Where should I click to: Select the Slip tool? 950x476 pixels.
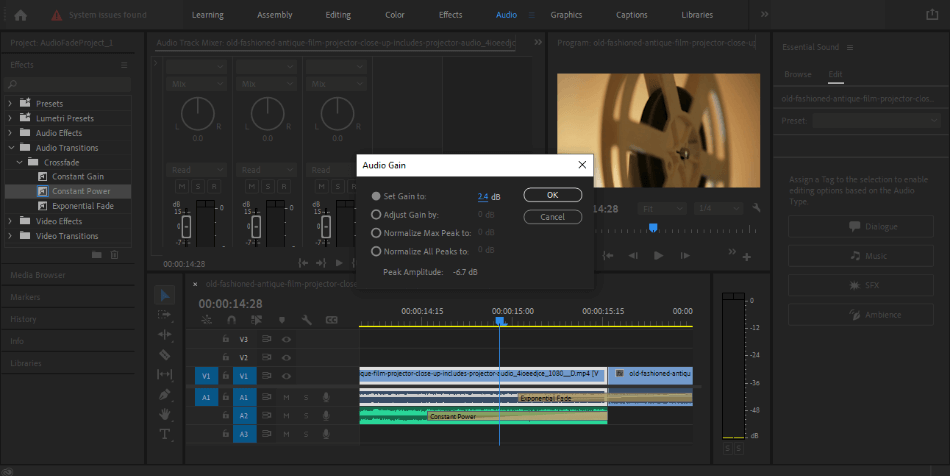click(164, 374)
